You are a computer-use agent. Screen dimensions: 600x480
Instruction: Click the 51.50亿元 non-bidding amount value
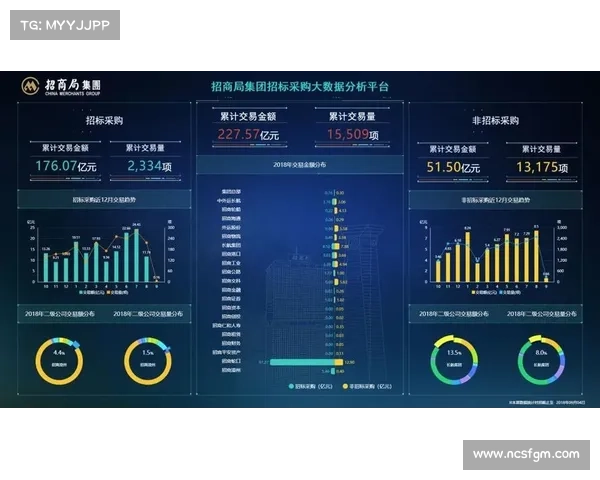click(x=453, y=167)
